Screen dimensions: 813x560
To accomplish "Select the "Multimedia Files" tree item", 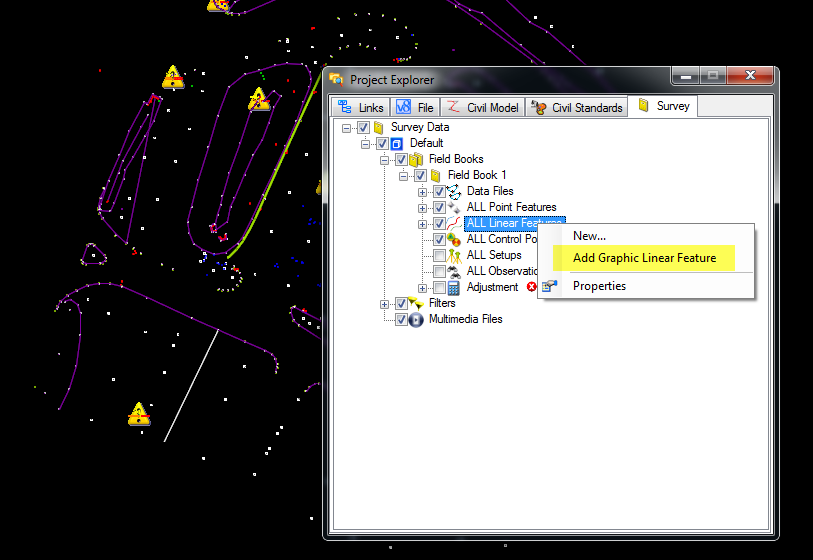I will [466, 319].
